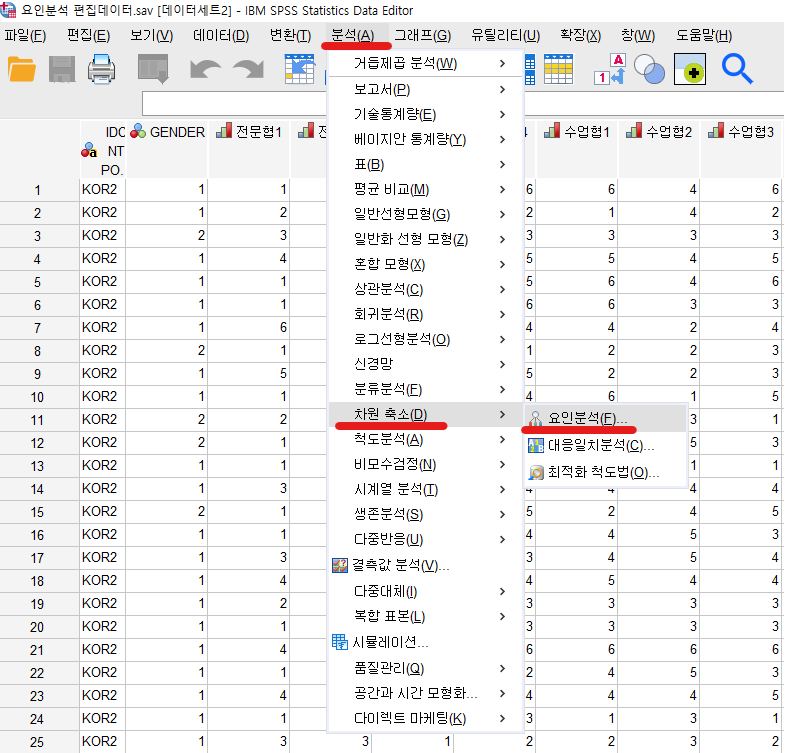The image size is (790, 753).
Task: Click the yellow grid Select cases icon
Action: click(558, 69)
